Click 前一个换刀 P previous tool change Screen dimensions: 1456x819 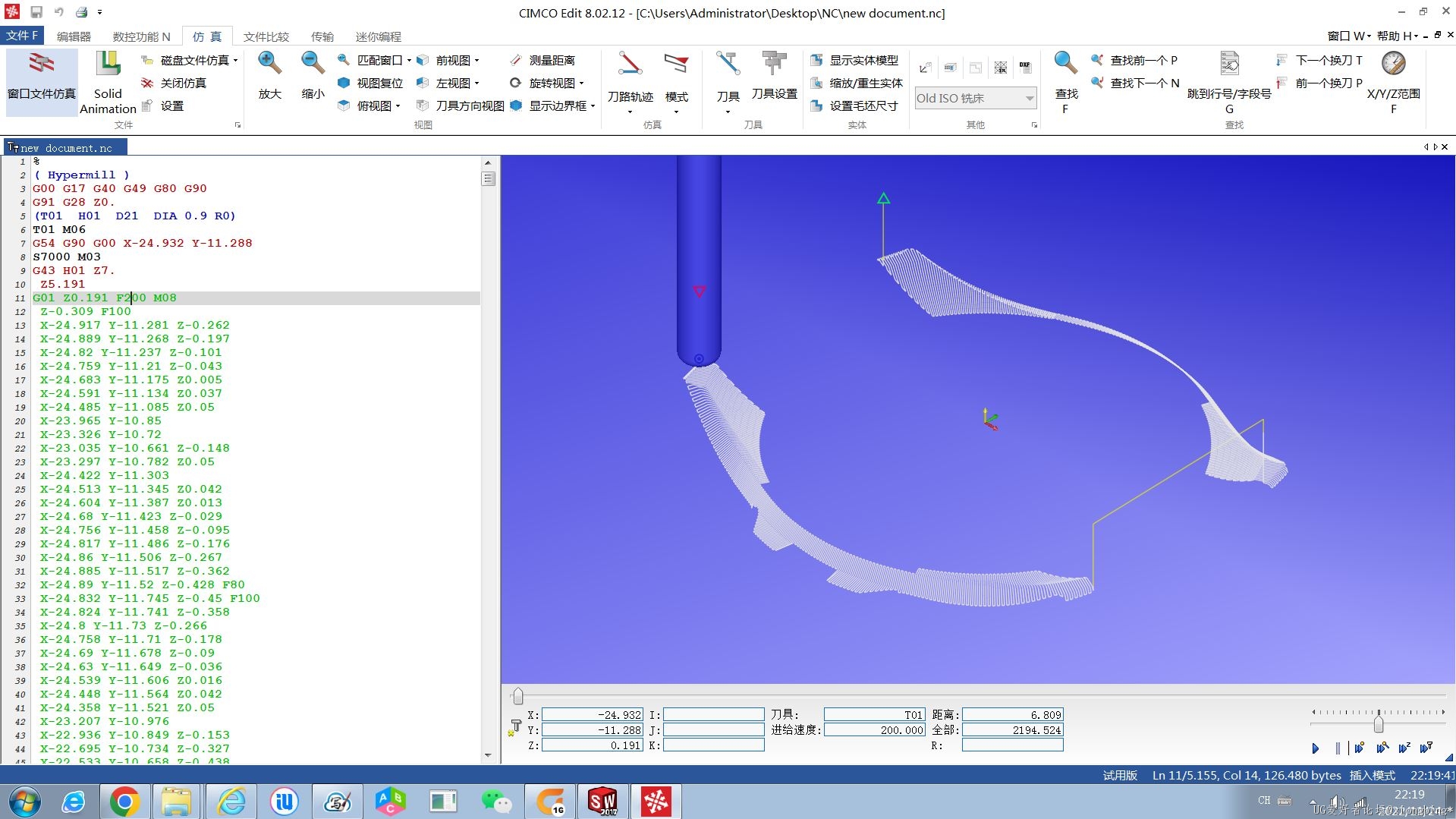click(1319, 83)
